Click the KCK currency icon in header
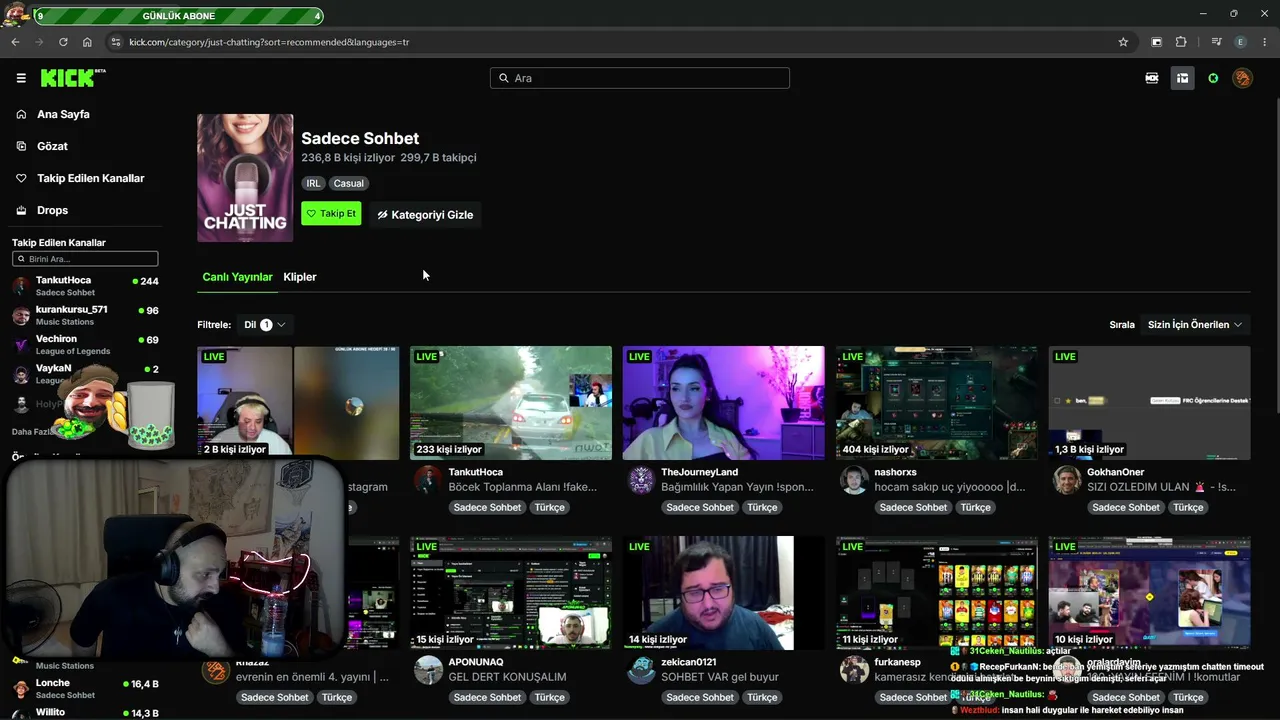The image size is (1280, 720). click(1152, 78)
